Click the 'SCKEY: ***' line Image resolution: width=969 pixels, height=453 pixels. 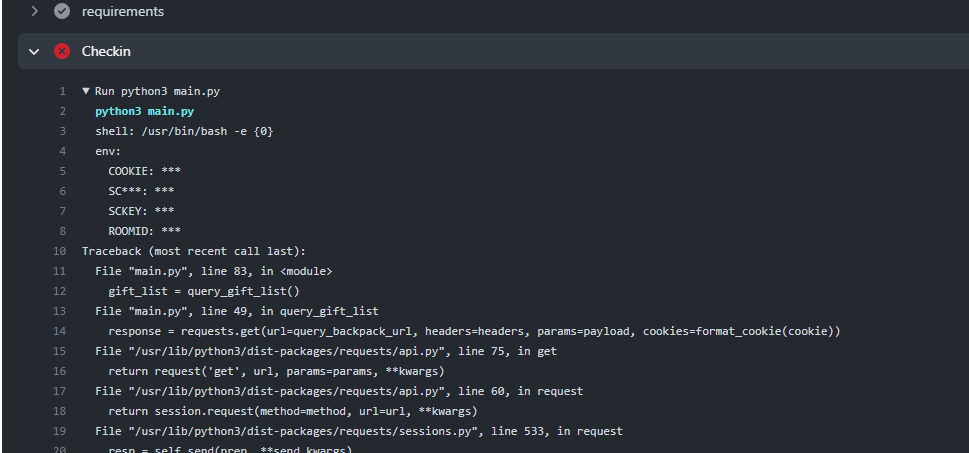click(x=142, y=211)
